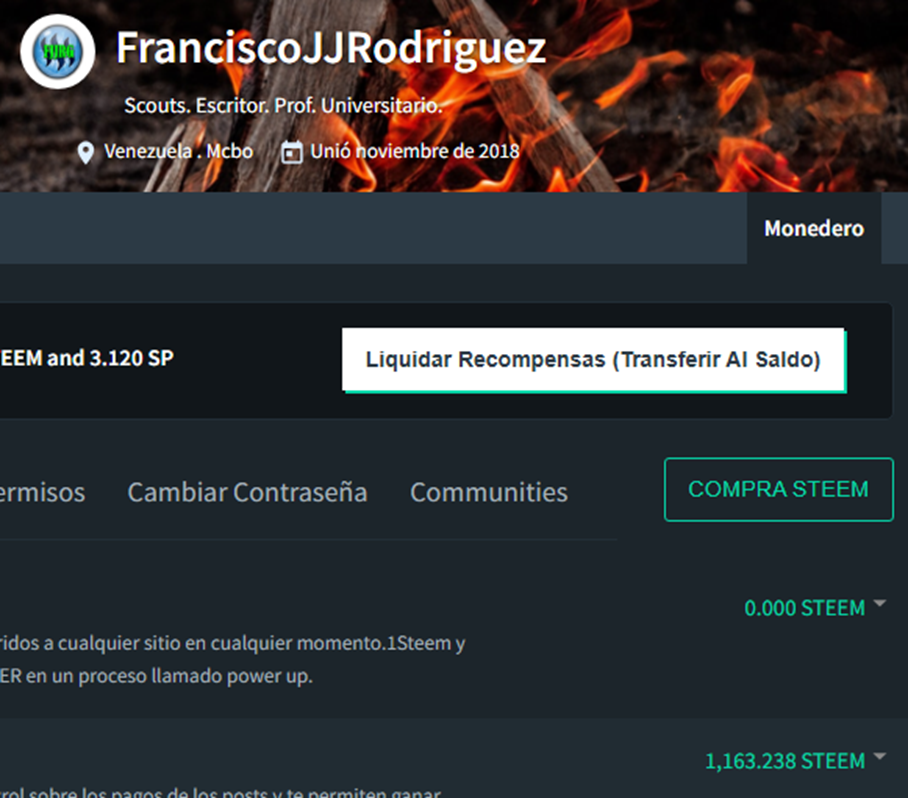This screenshot has width=908, height=798.
Task: Click the location pin icon beside Venezuela
Action: (x=86, y=152)
